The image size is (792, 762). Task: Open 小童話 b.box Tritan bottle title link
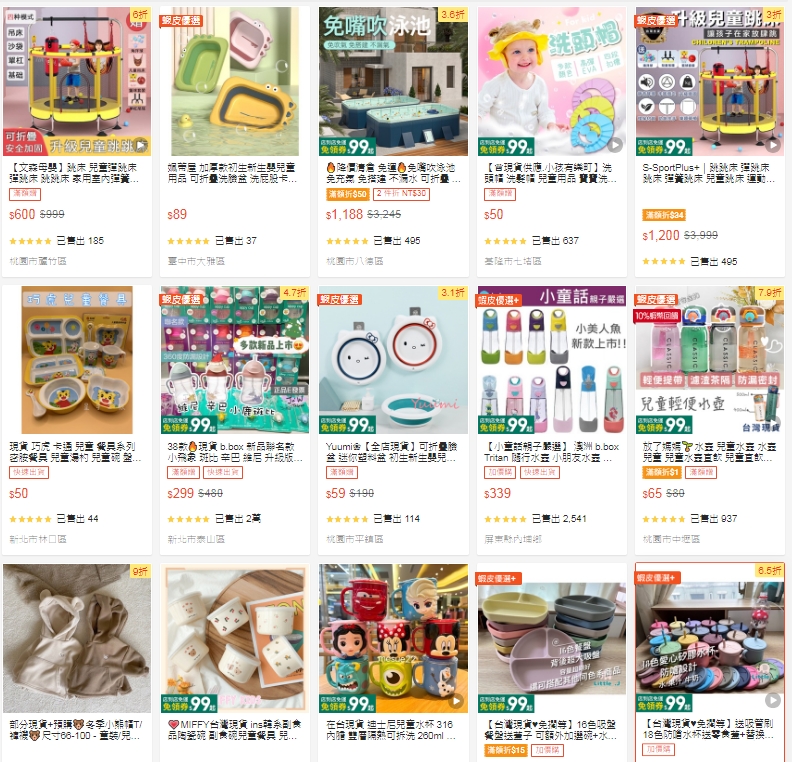[x=552, y=452]
